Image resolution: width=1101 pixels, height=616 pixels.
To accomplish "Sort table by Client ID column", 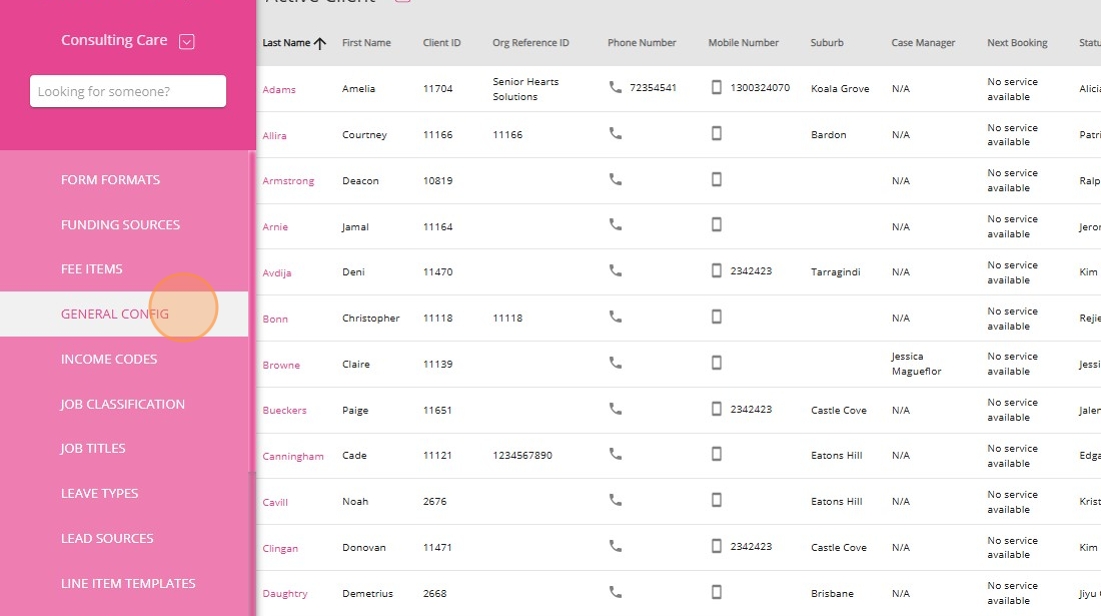I will point(442,43).
